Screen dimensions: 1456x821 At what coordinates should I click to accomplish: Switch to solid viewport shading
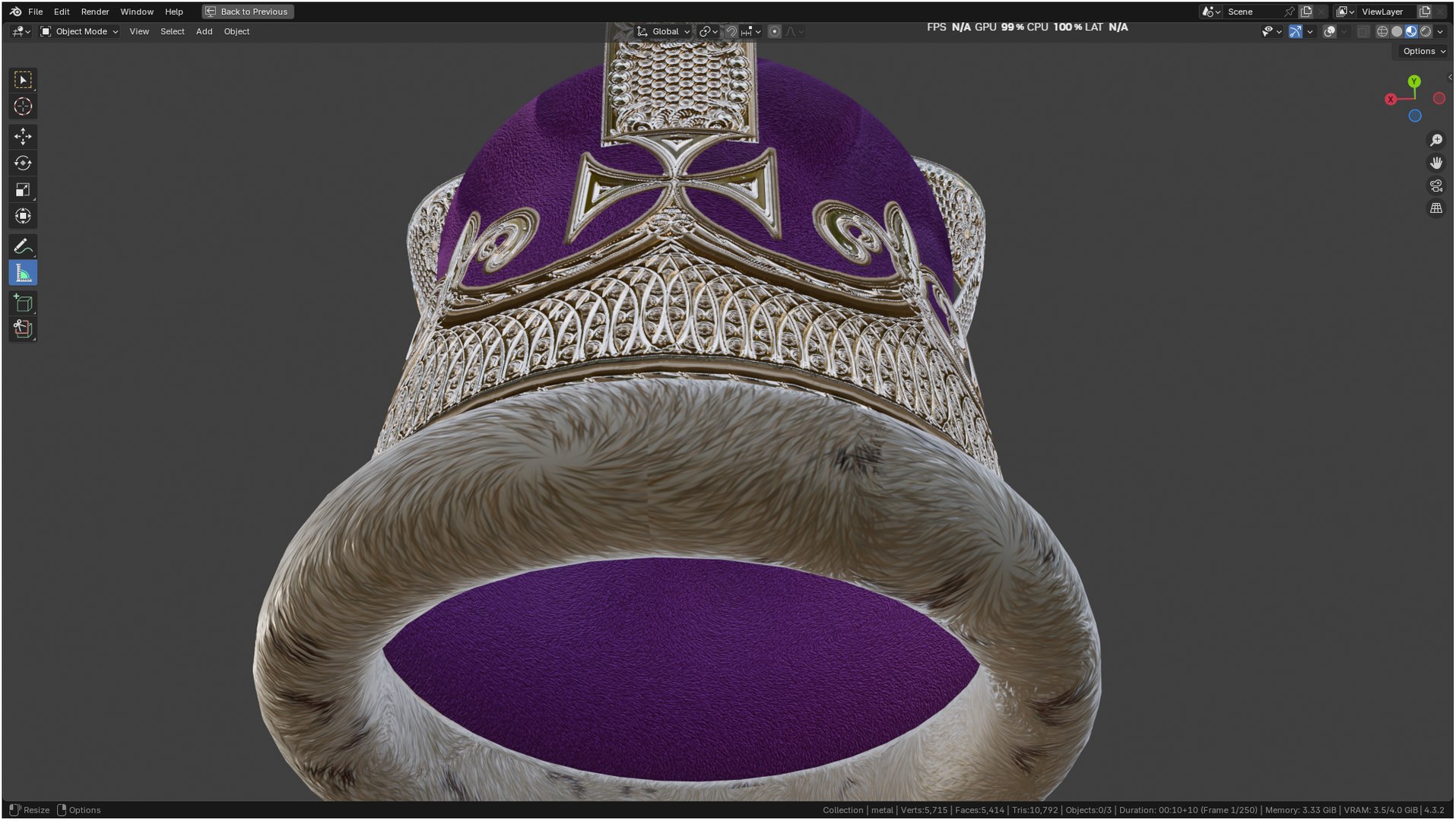(1397, 31)
